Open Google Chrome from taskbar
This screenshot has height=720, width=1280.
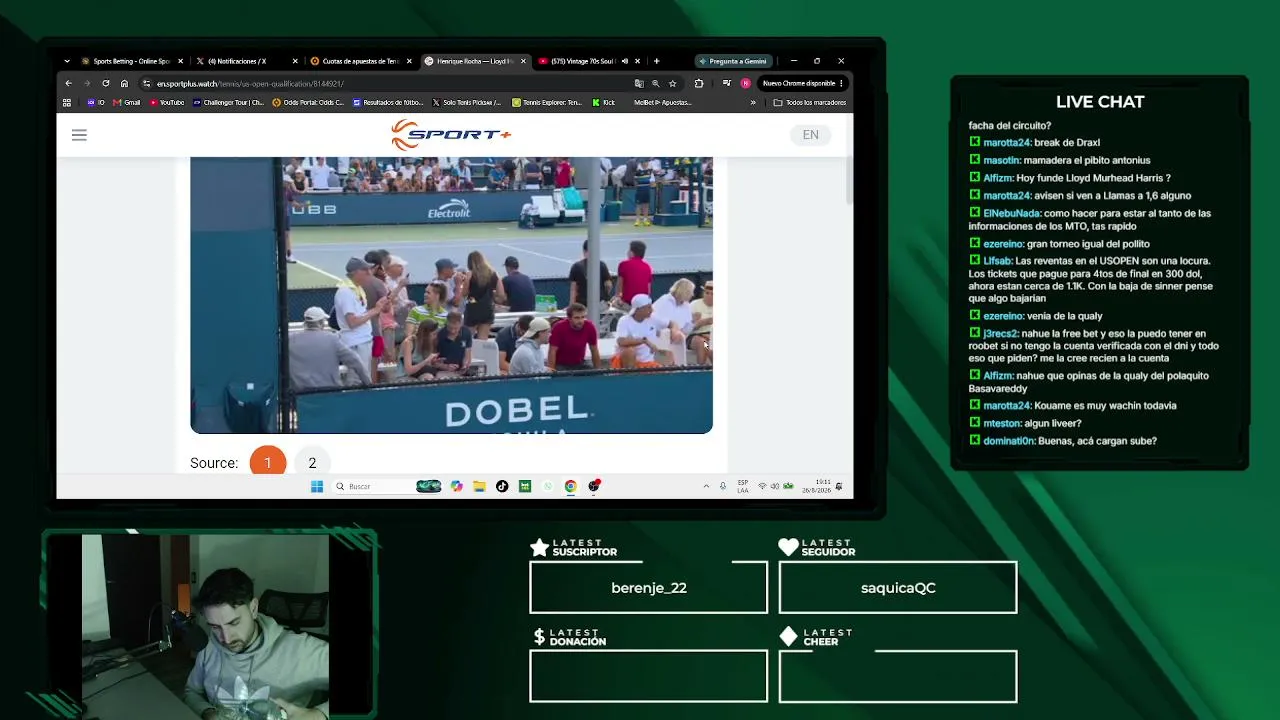point(571,486)
